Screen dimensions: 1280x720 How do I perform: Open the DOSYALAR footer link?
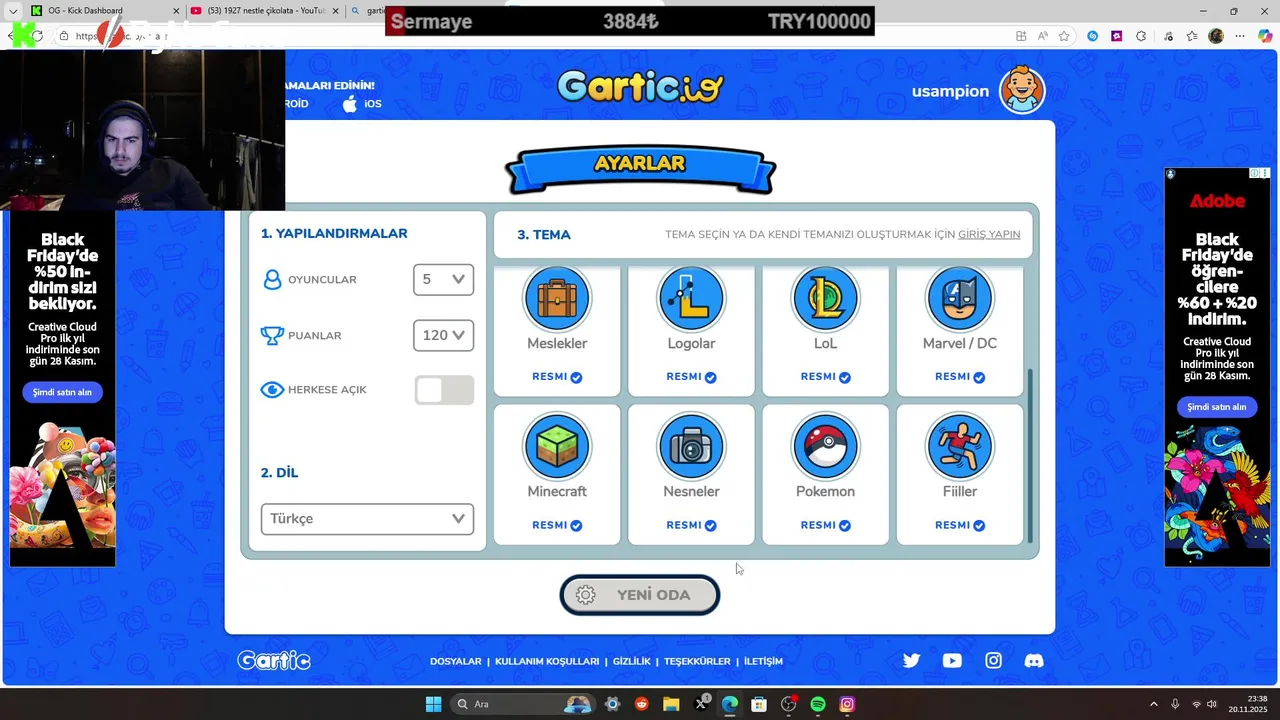(456, 661)
